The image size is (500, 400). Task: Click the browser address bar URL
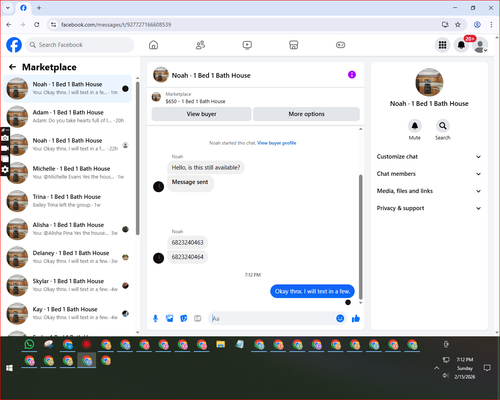tap(116, 25)
